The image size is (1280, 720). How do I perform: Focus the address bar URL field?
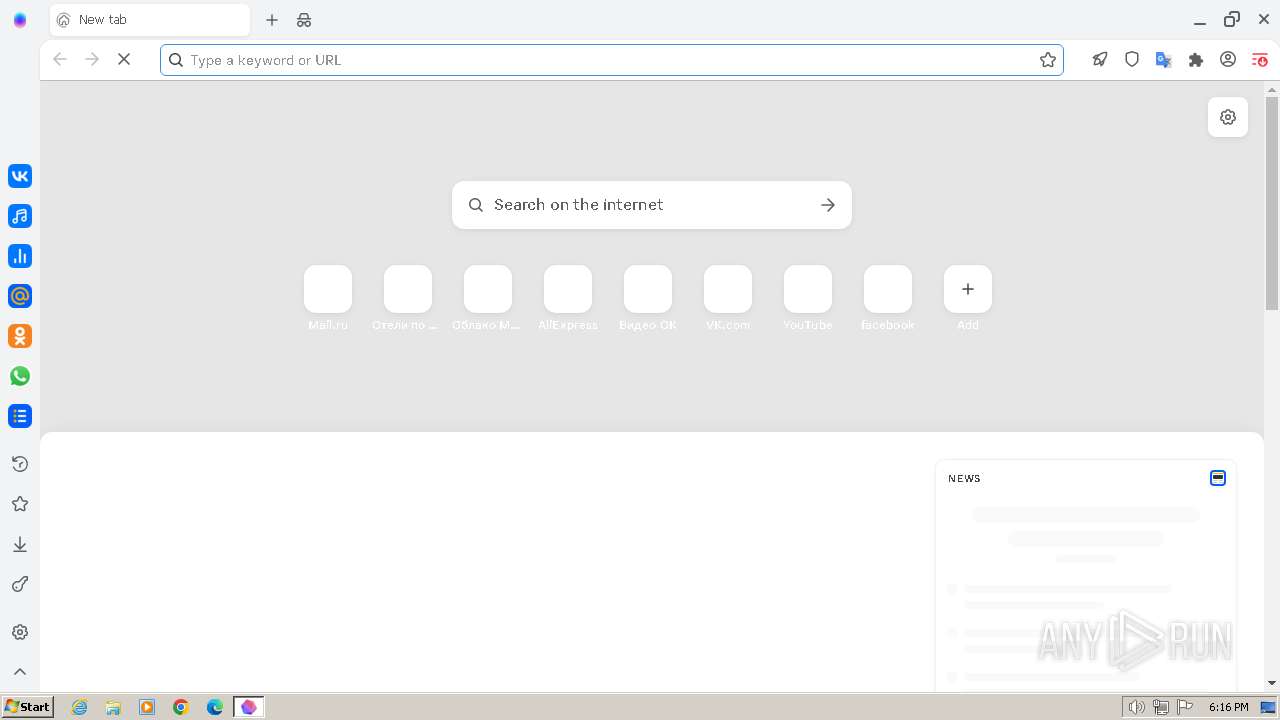pos(610,60)
